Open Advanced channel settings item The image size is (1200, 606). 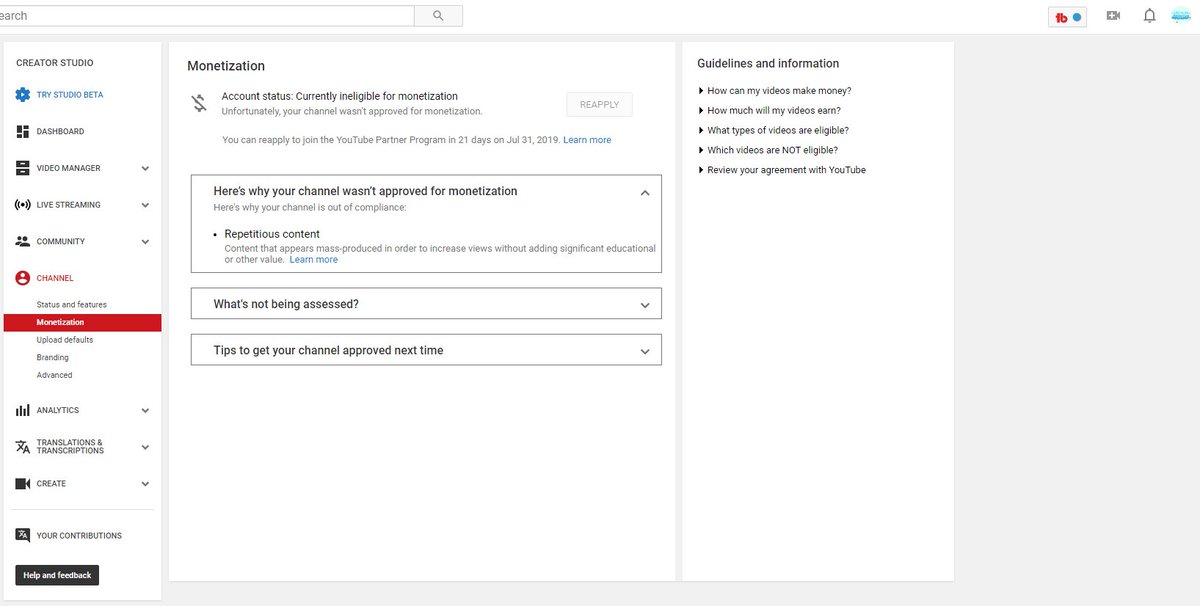(x=55, y=376)
